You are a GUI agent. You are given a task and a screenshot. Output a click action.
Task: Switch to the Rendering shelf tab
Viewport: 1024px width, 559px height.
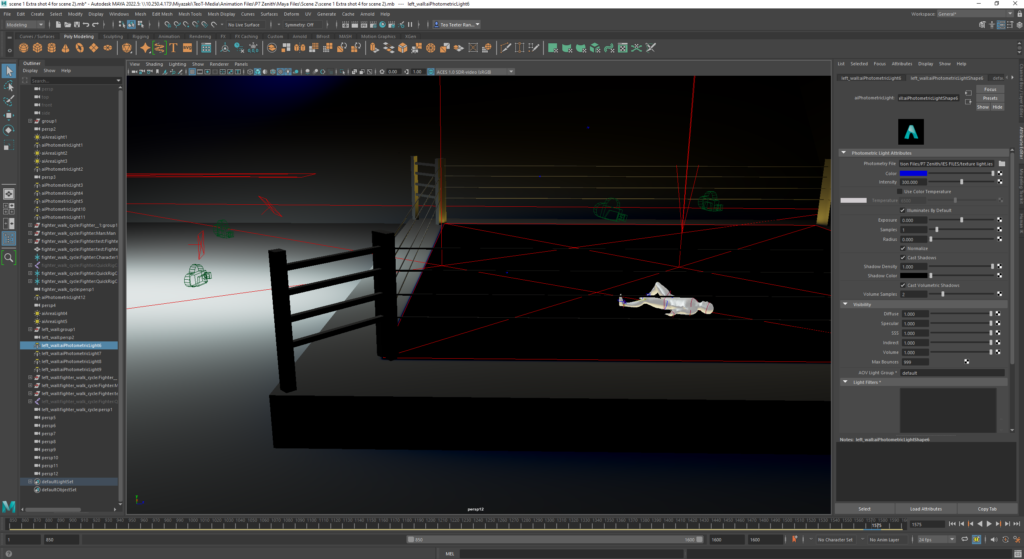click(198, 36)
